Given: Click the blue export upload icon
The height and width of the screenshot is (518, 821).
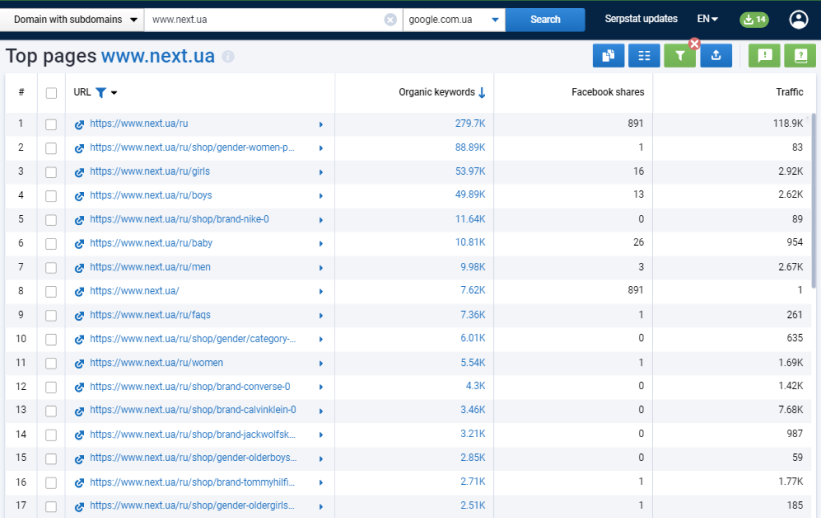Looking at the screenshot, I should click(x=716, y=56).
